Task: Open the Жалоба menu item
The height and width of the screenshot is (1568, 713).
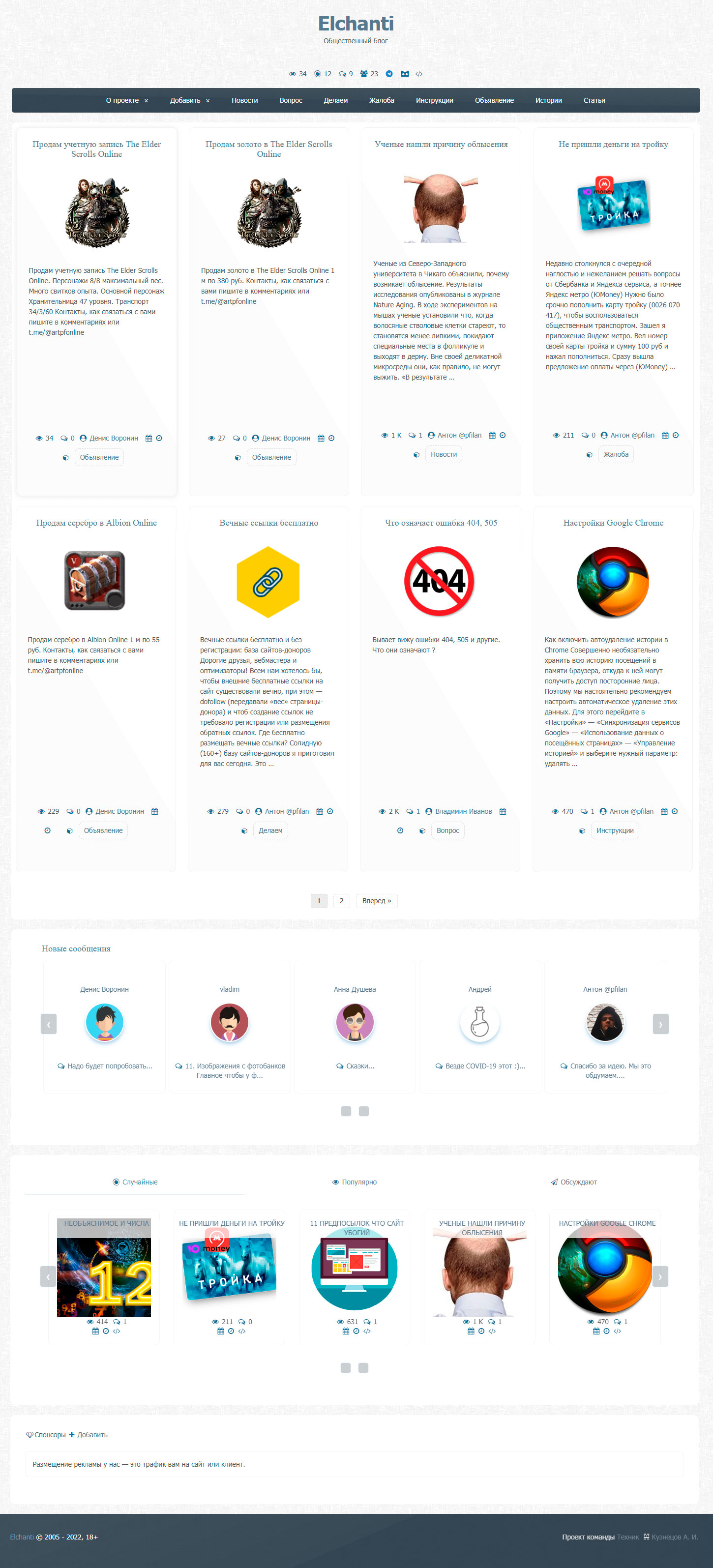Action: (x=382, y=100)
